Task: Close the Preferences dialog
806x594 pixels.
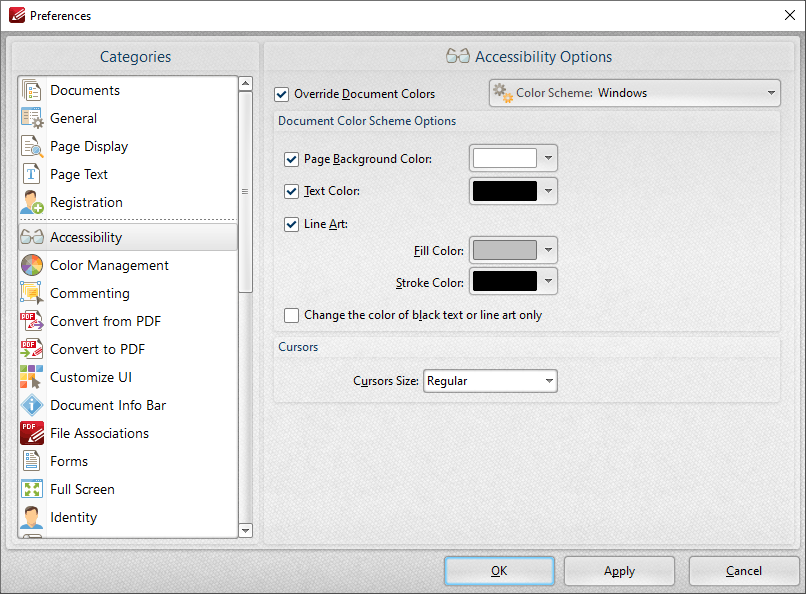Action: coord(790,15)
